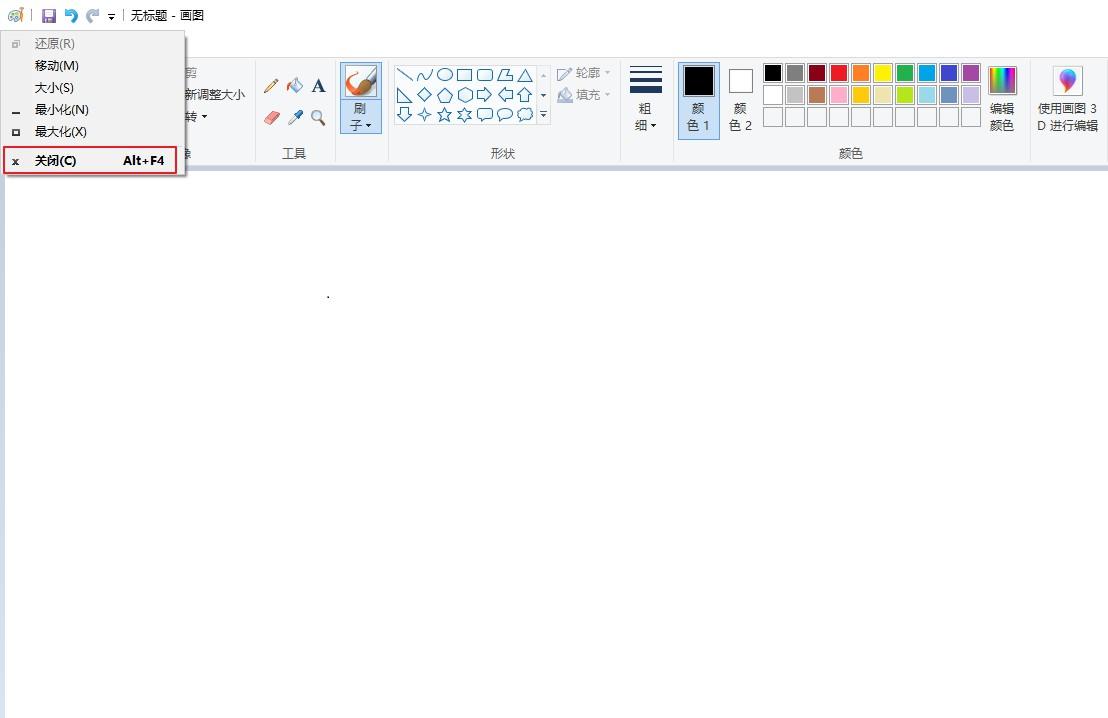The width and height of the screenshot is (1108, 718).
Task: Choose 关闭(C) in the system menu
Action: click(90, 160)
